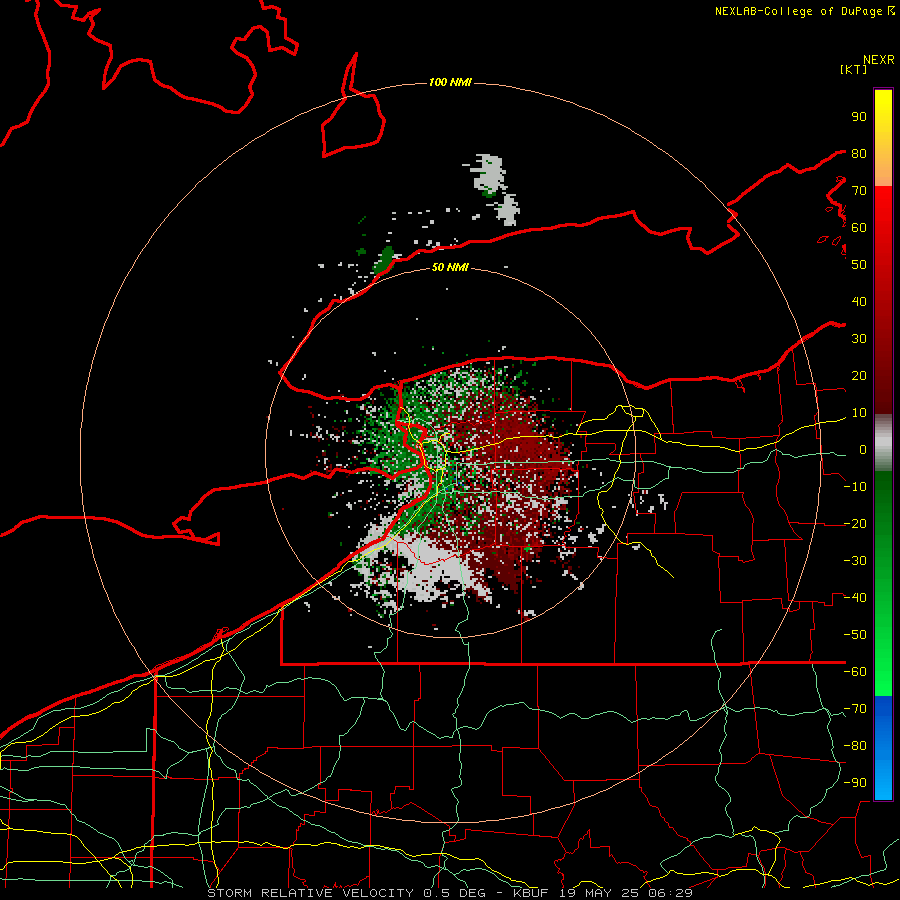Click the -30 value on velocity scale
This screenshot has width=900, height=900.
pos(855,560)
